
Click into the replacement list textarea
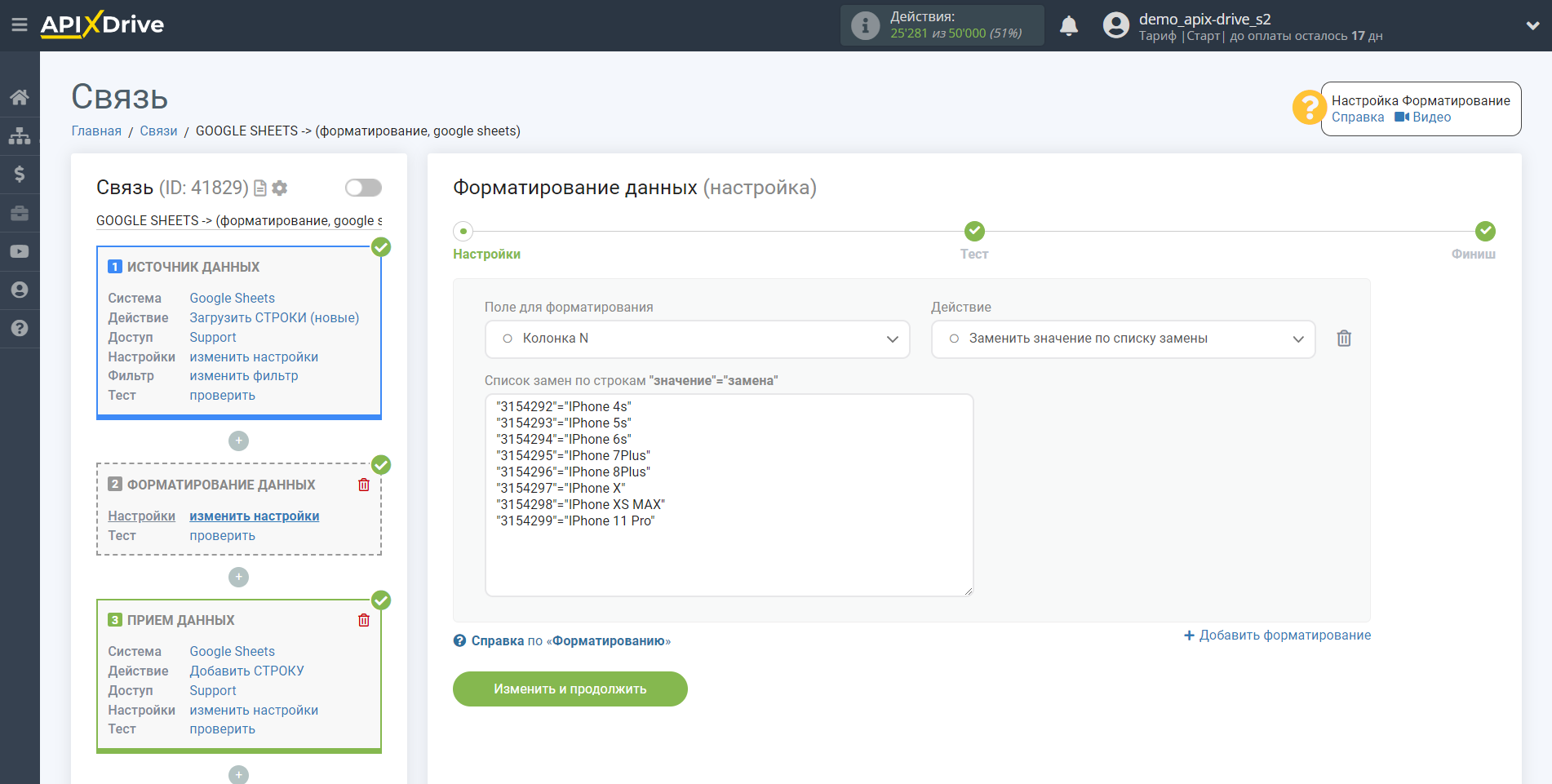point(729,495)
